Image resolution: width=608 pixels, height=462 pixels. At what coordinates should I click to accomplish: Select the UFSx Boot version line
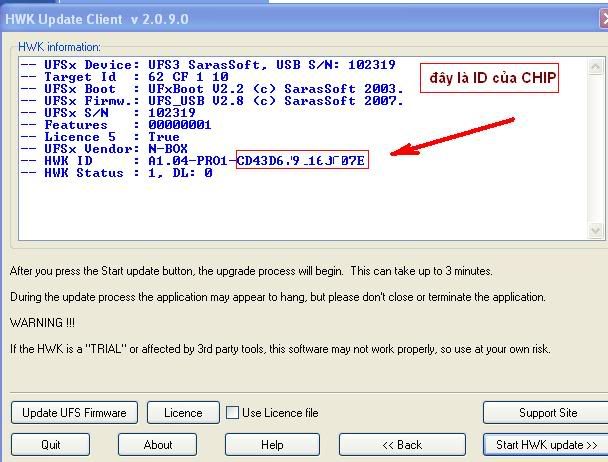click(212, 89)
